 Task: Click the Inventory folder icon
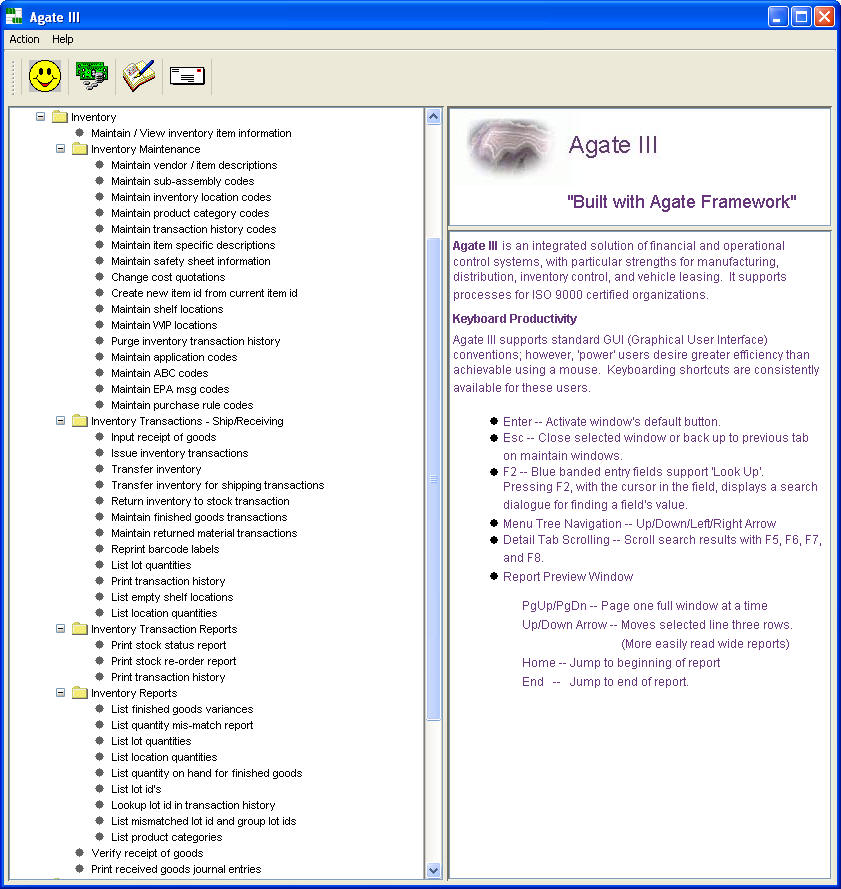(x=60, y=117)
